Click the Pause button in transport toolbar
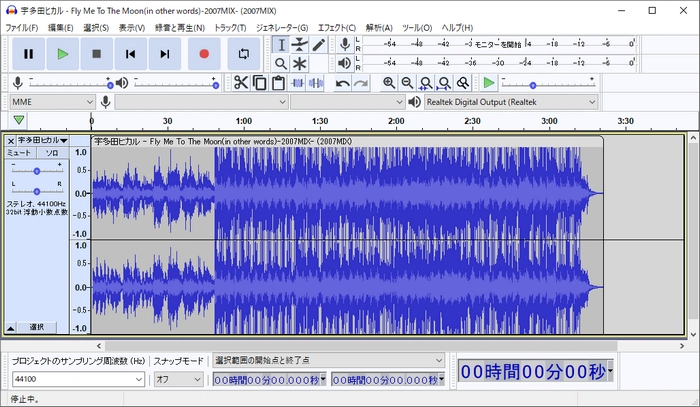The width and height of the screenshot is (700, 407). (28, 54)
